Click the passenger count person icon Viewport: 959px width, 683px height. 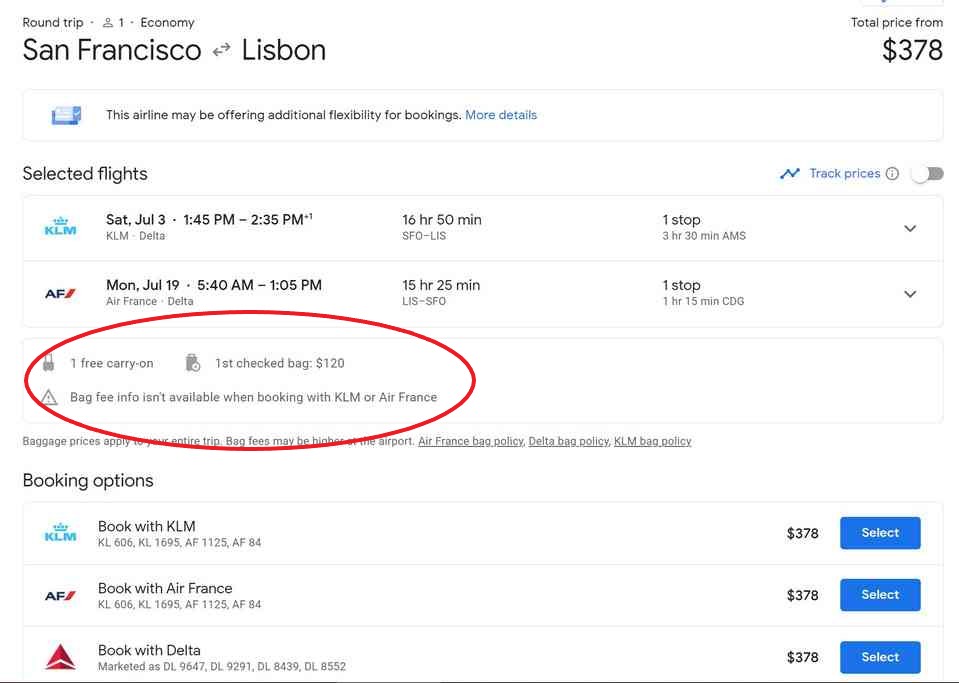click(108, 23)
